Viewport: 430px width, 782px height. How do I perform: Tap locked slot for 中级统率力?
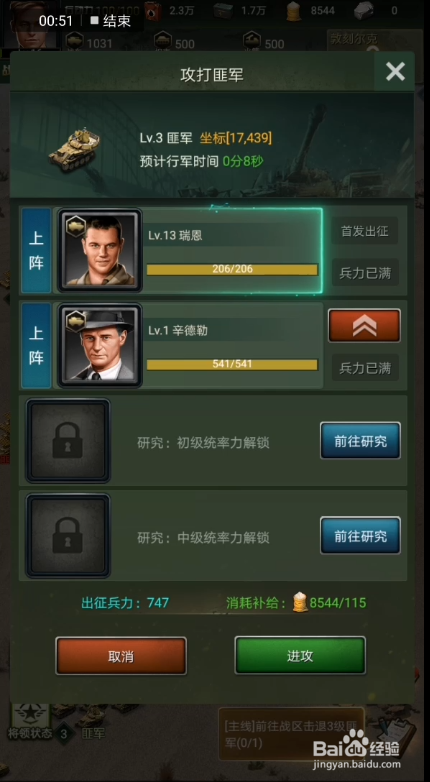68,536
